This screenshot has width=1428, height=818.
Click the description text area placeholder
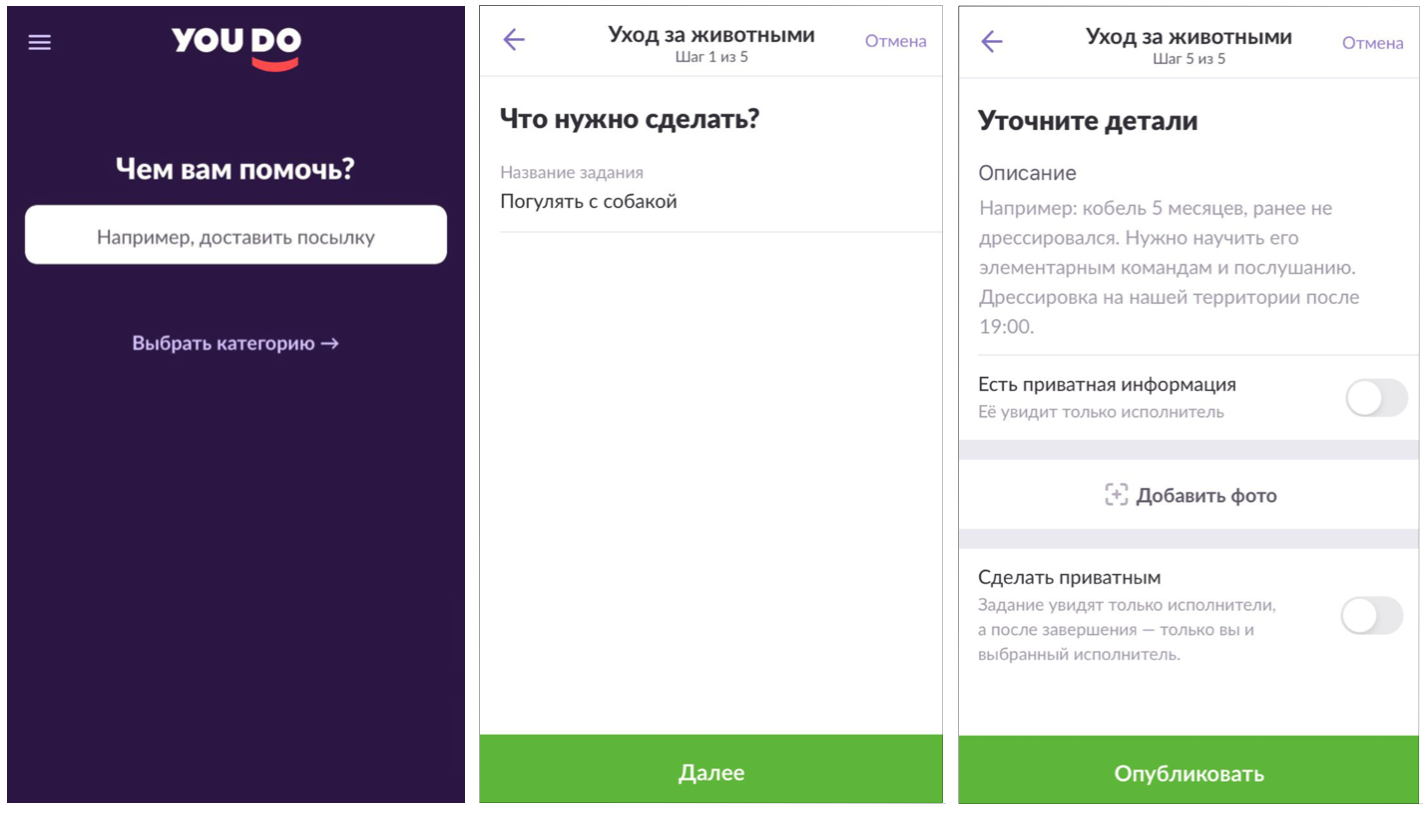click(1170, 267)
